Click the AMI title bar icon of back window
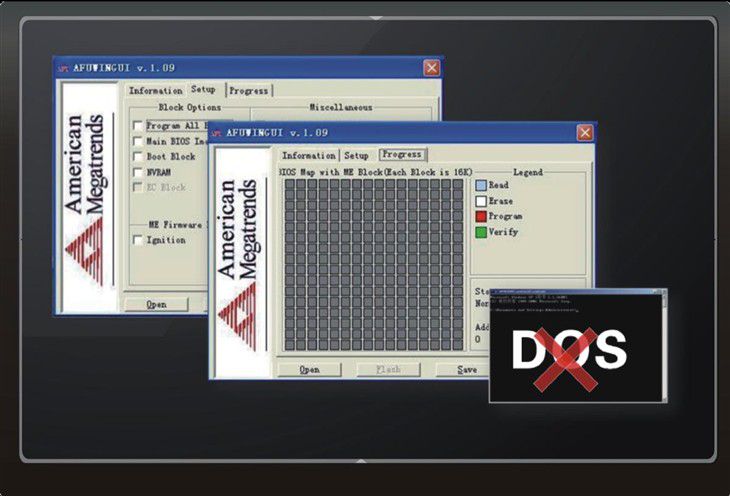This screenshot has height=496, width=730. coord(63,69)
